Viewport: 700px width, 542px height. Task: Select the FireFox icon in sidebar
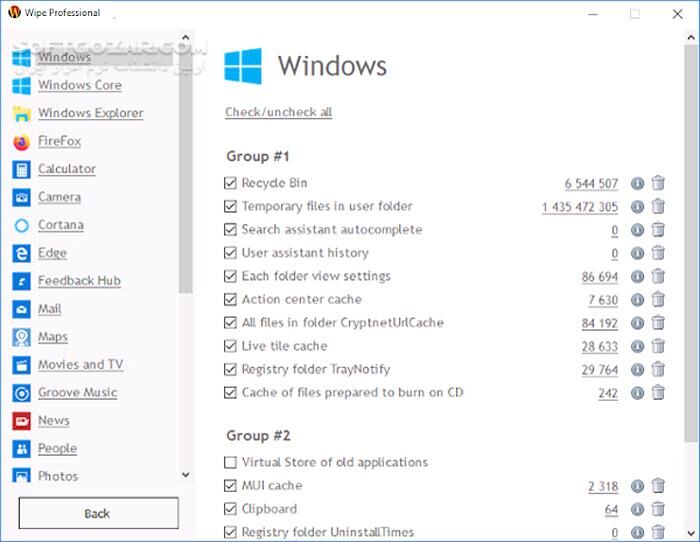point(21,142)
